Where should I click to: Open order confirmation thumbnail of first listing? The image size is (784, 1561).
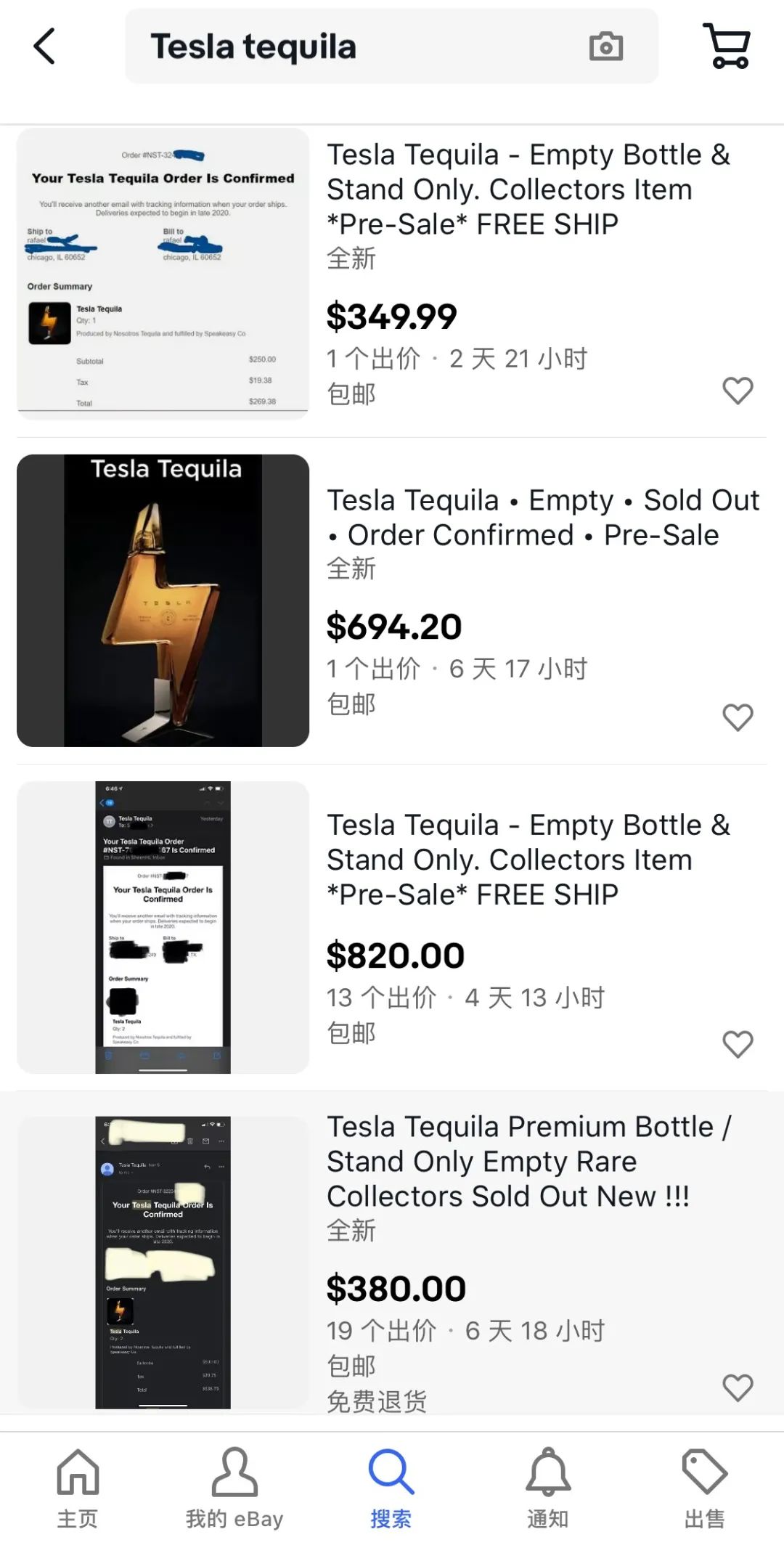coord(163,274)
